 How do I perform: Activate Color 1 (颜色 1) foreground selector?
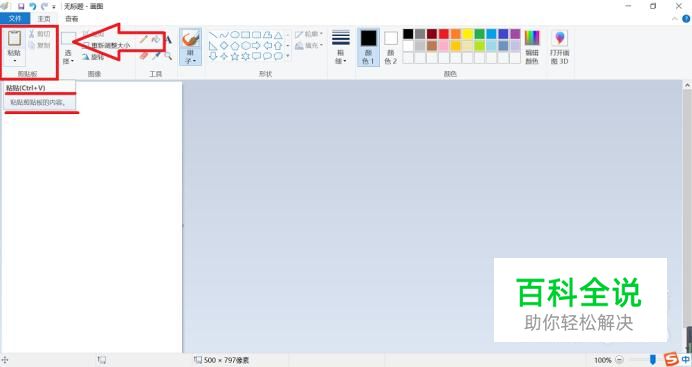pos(369,47)
